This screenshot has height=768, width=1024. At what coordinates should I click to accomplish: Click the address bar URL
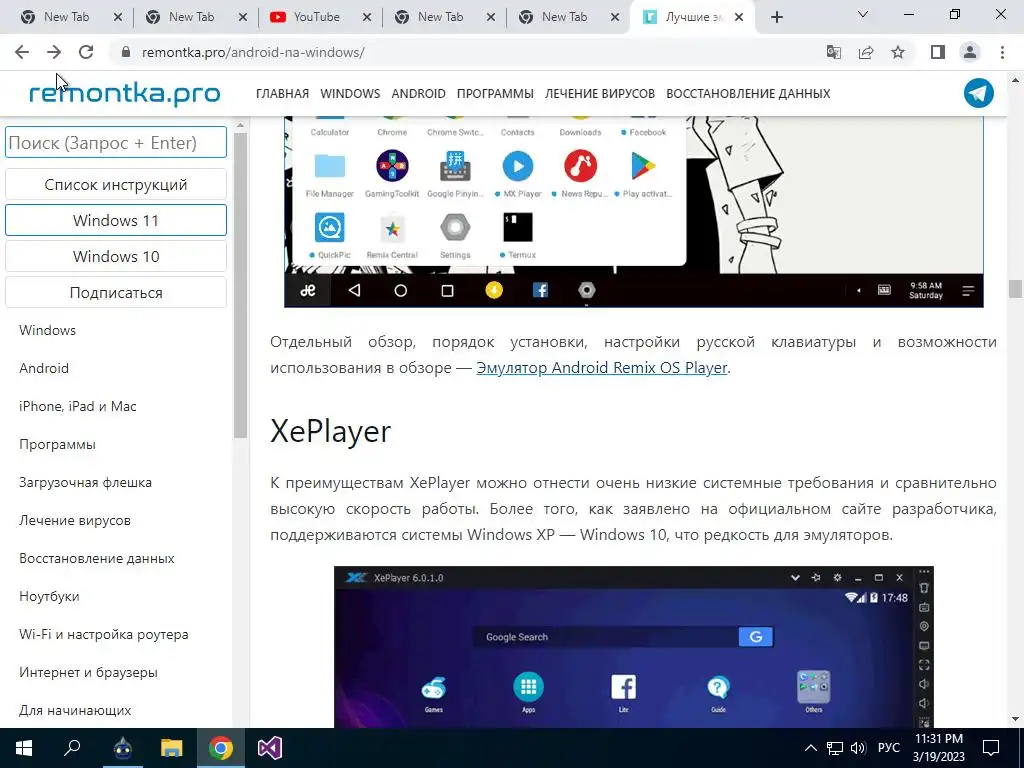(x=253, y=52)
